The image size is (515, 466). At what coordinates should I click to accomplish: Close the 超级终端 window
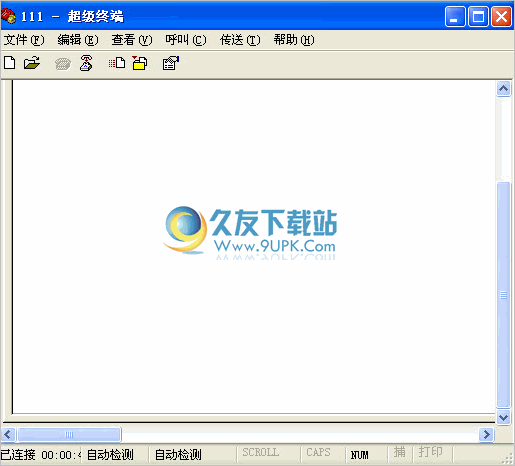[501, 16]
